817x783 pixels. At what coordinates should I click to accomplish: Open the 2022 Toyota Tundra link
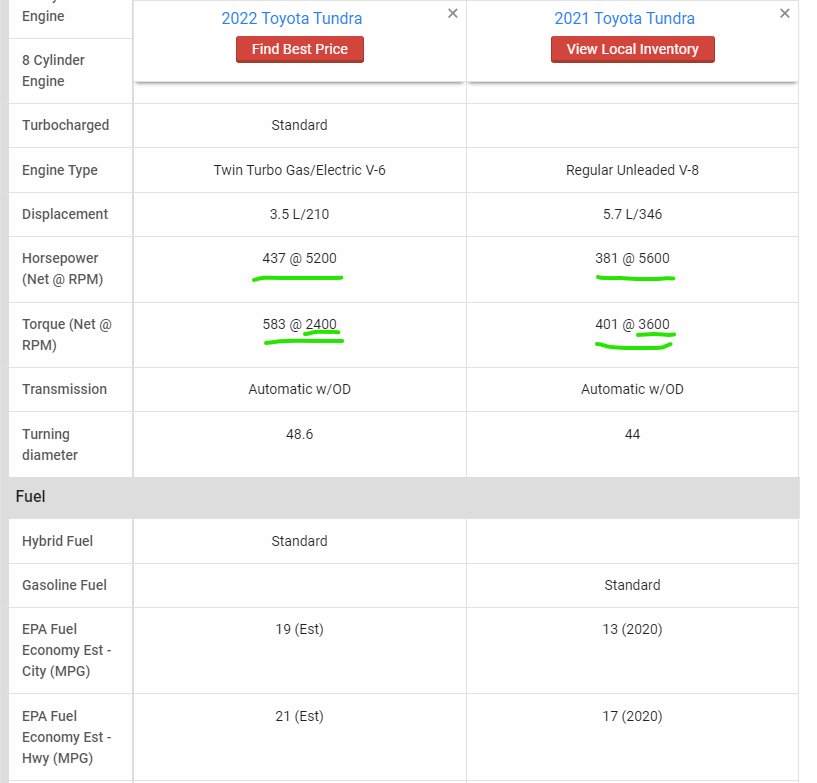(292, 18)
